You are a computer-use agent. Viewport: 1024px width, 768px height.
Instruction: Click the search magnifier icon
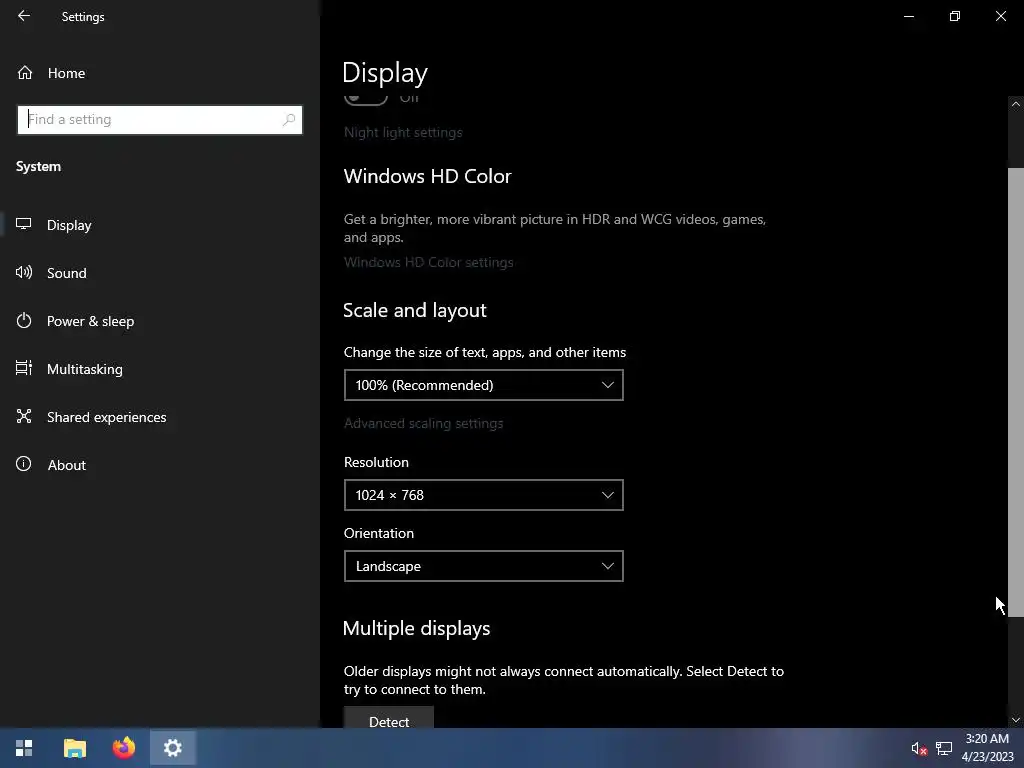tap(289, 120)
